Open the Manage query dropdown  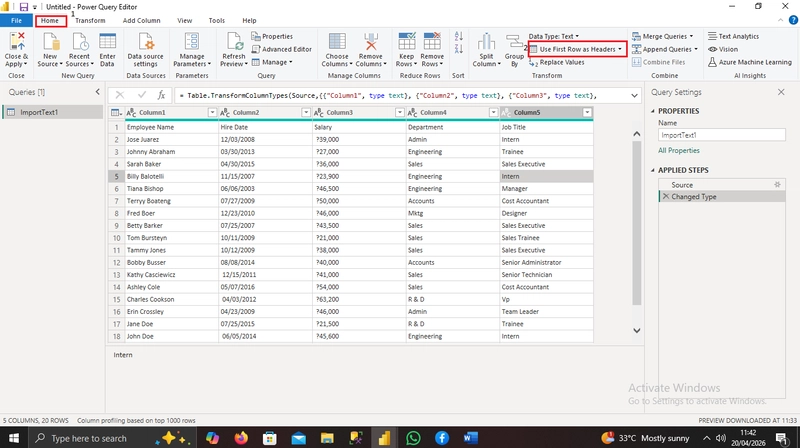272,62
